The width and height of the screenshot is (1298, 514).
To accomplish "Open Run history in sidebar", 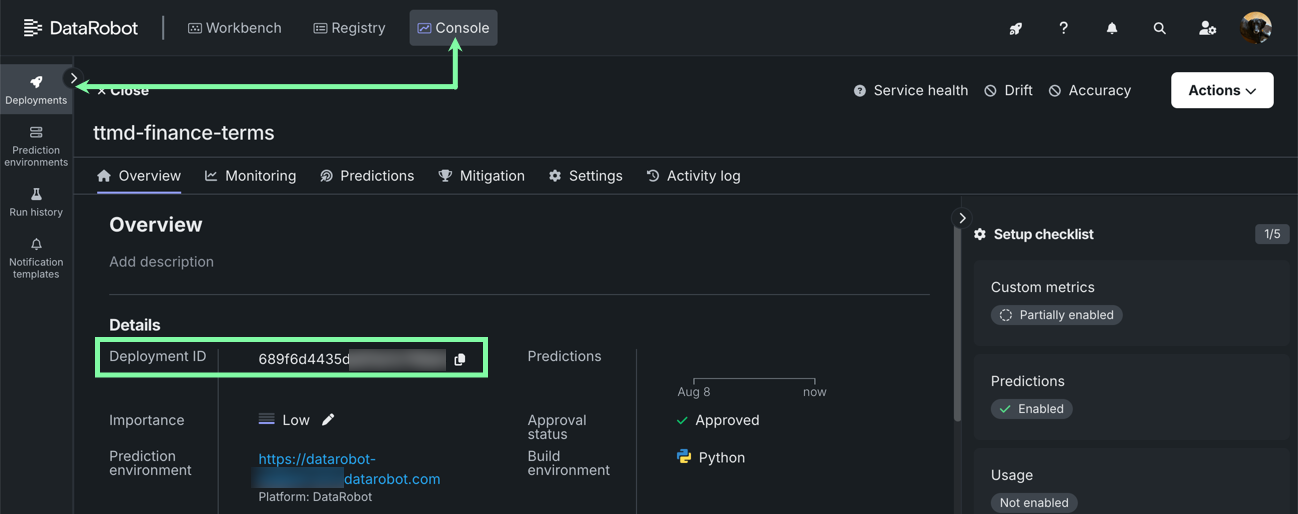I will 36,202.
